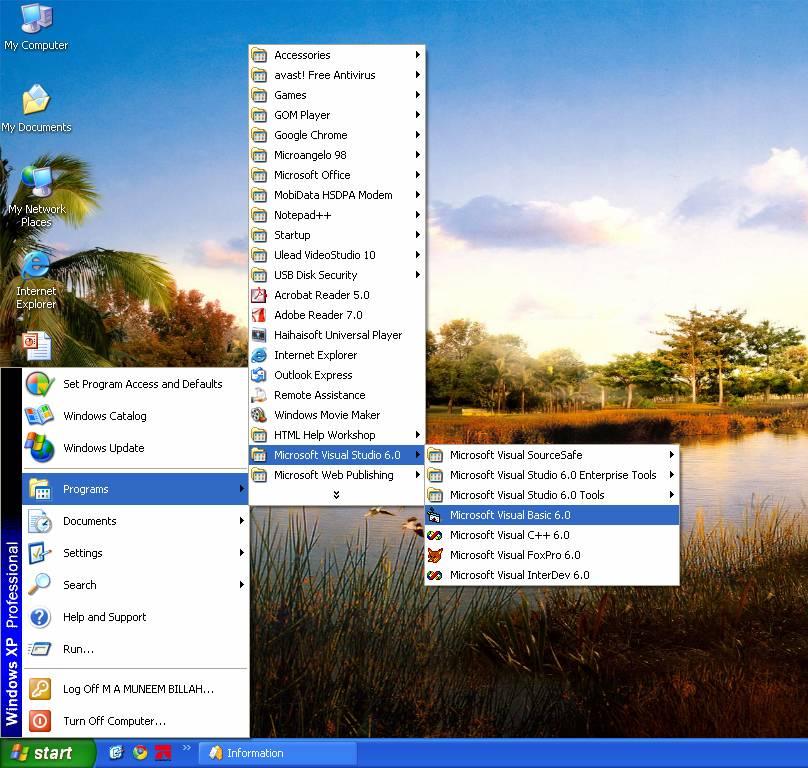Expand the Settings submenu

[136, 553]
